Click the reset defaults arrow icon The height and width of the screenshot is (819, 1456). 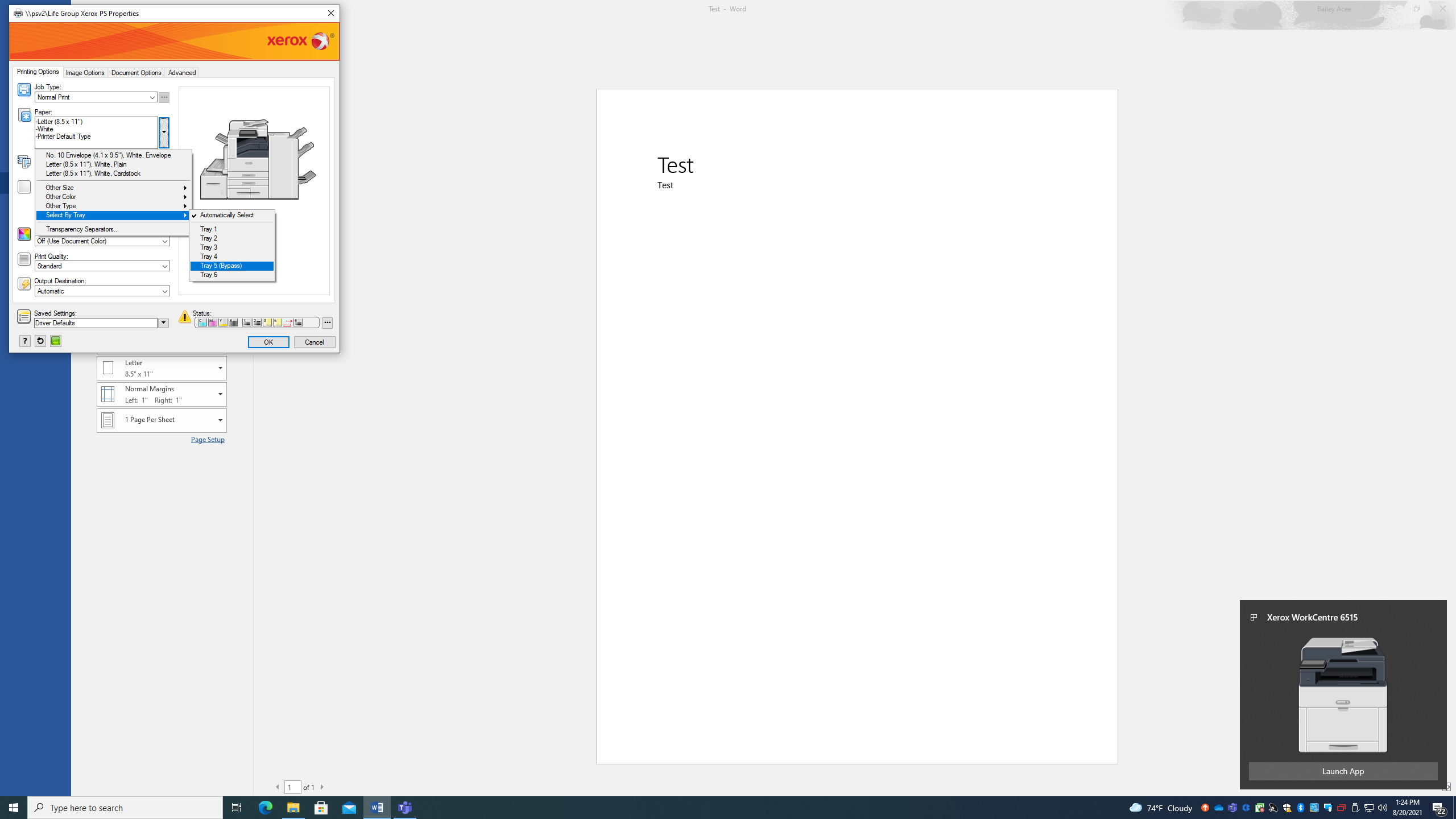point(40,341)
